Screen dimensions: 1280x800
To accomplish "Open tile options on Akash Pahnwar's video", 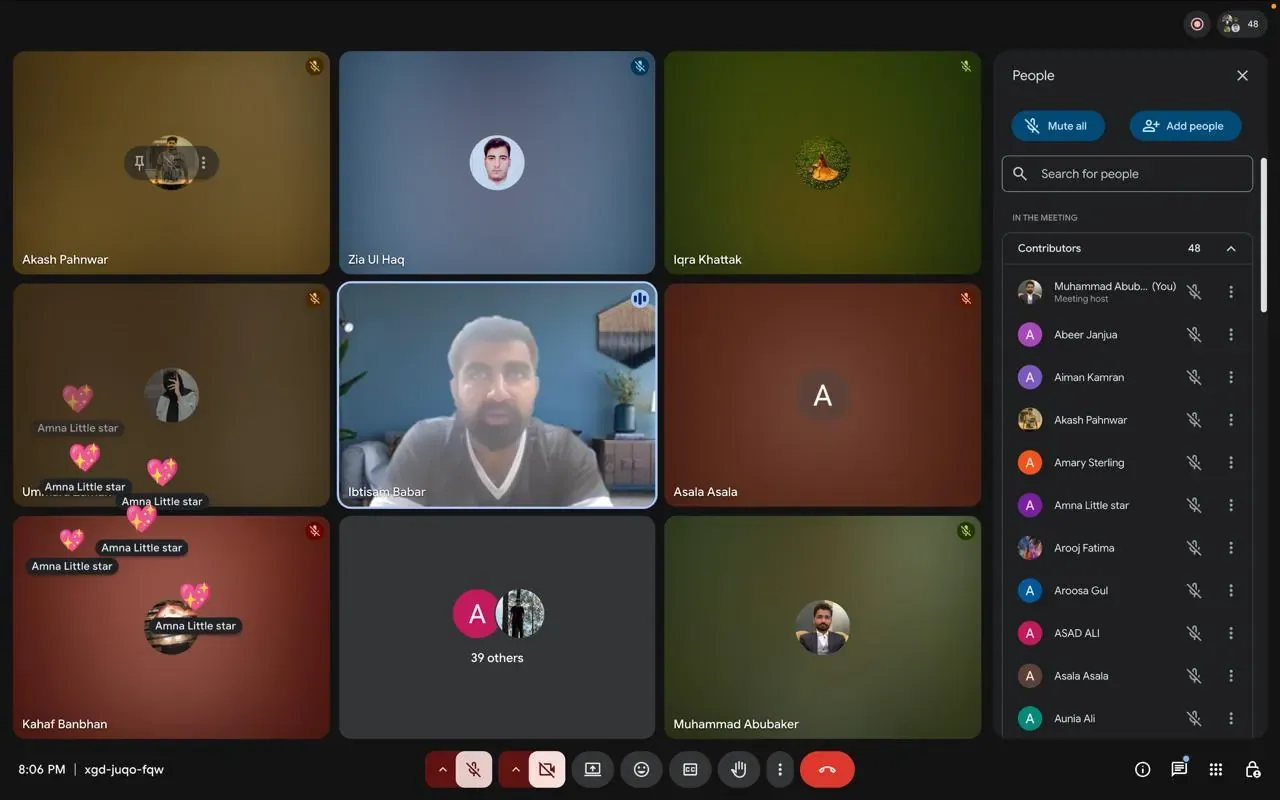I will coord(203,162).
